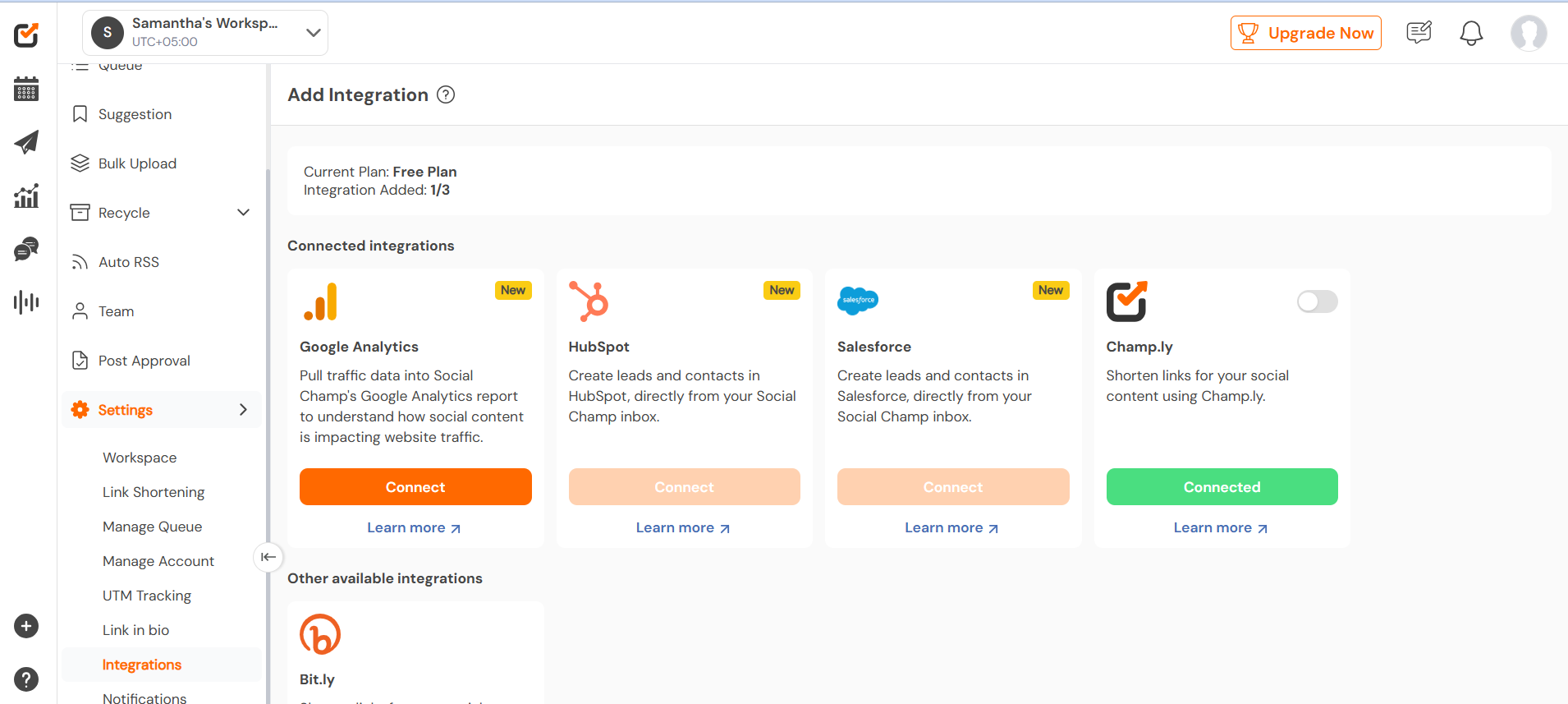Go to Auto RSS page
Screen dimensions: 1568x704
(x=129, y=262)
